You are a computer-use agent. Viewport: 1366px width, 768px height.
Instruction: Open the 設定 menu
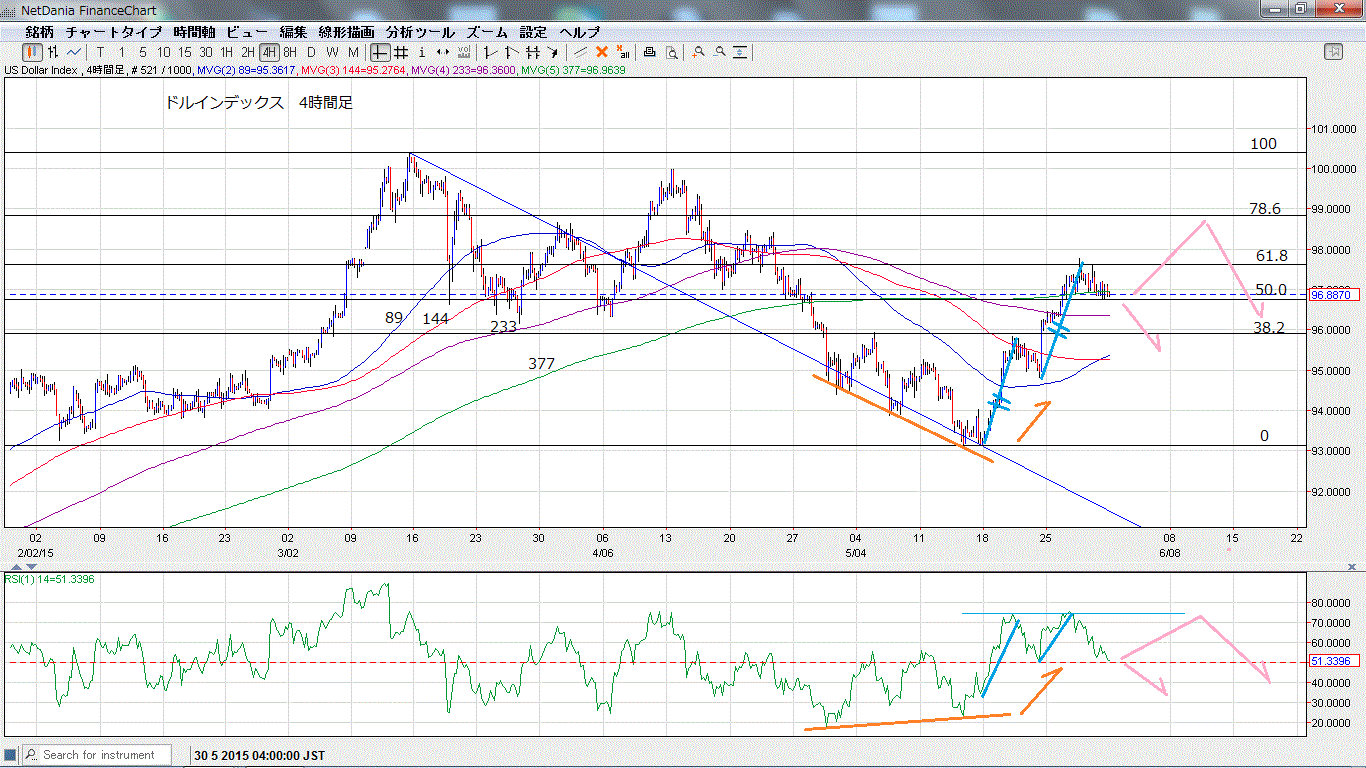pyautogui.click(x=533, y=32)
